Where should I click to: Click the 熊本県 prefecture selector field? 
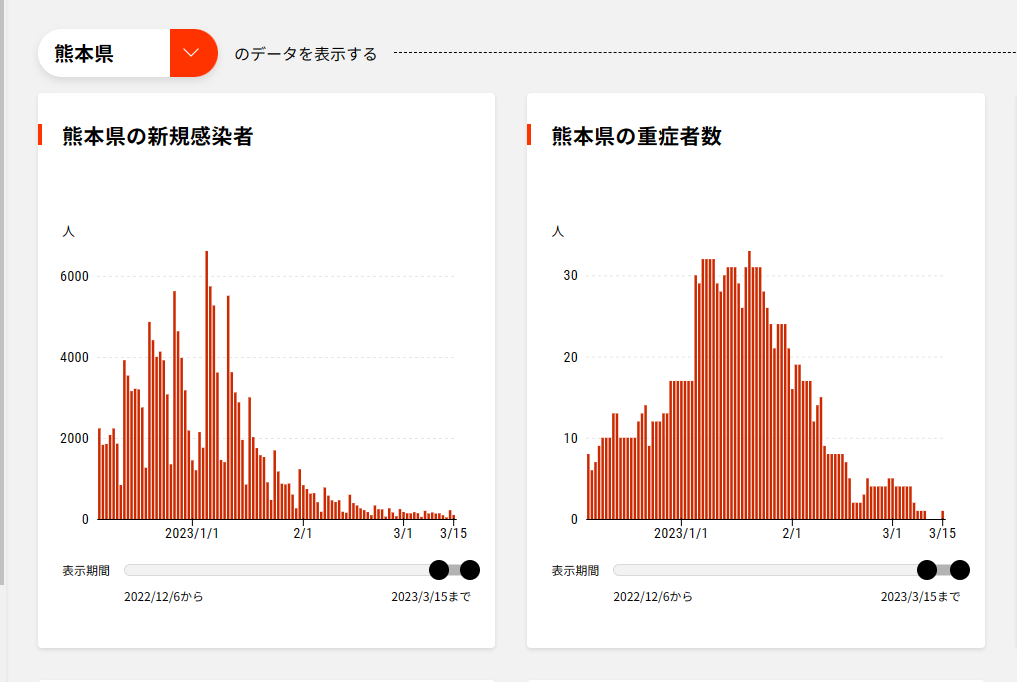(128, 53)
